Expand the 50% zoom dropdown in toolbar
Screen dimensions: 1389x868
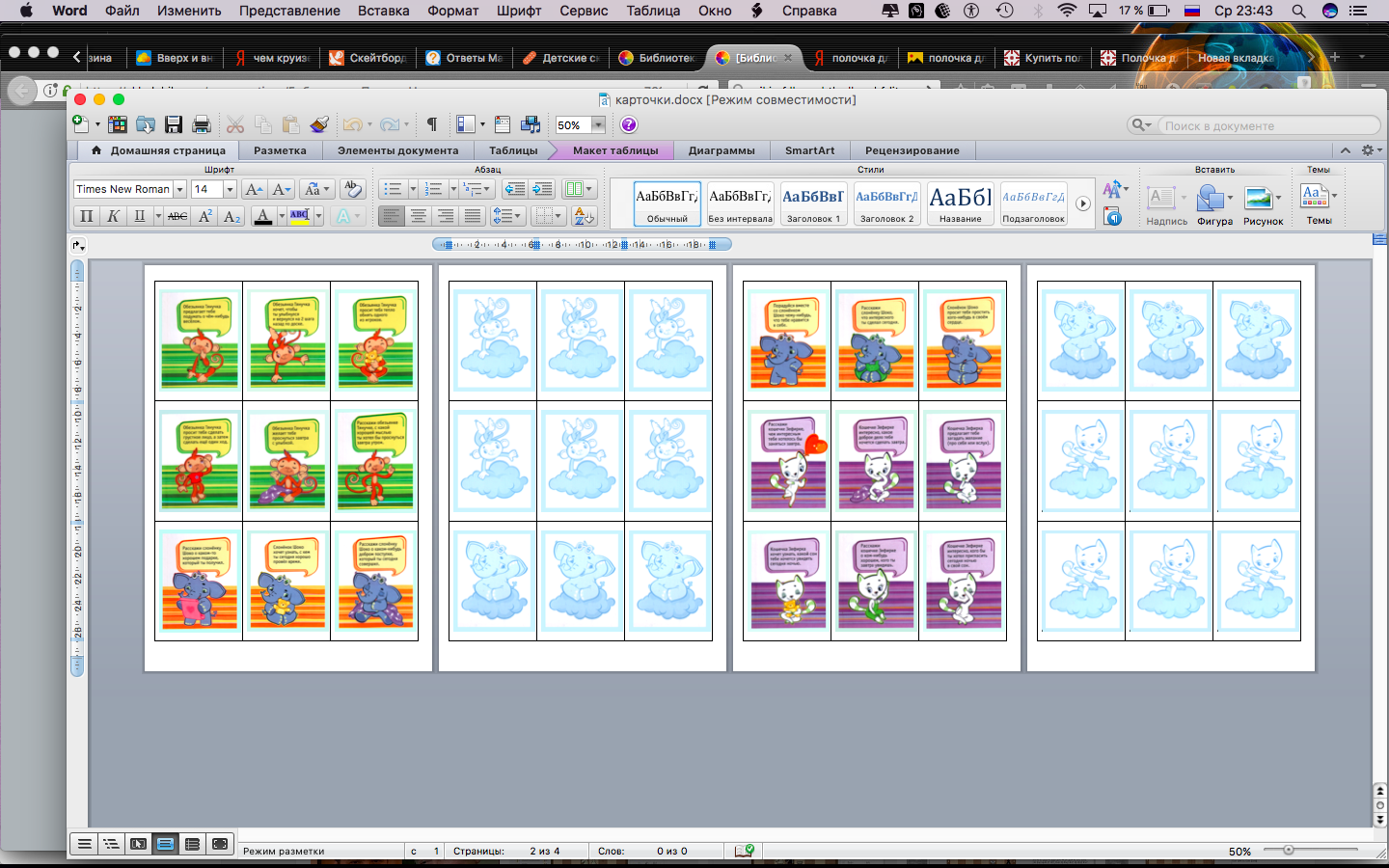coord(598,124)
